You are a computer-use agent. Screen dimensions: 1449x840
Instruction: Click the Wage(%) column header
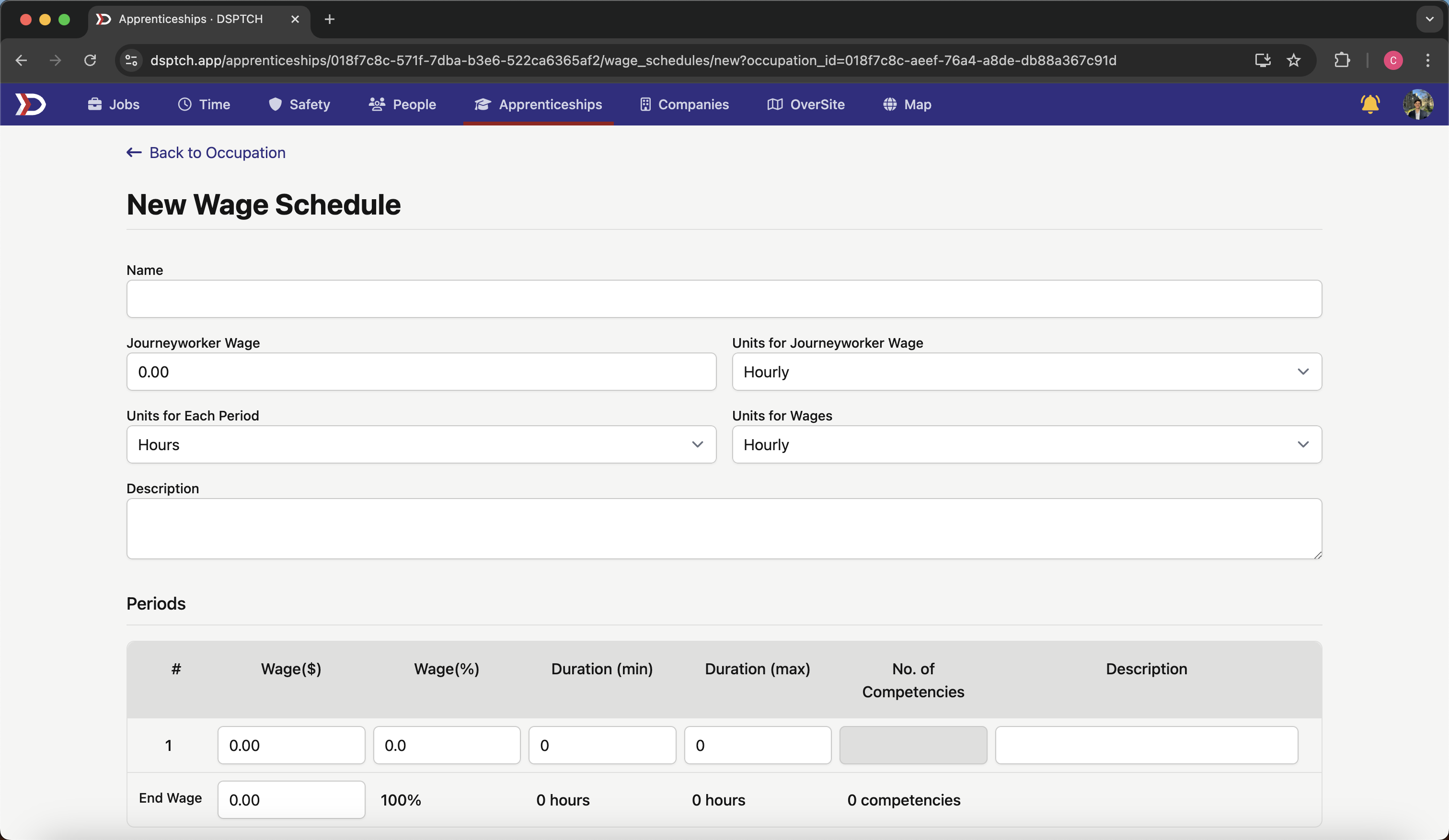(447, 669)
